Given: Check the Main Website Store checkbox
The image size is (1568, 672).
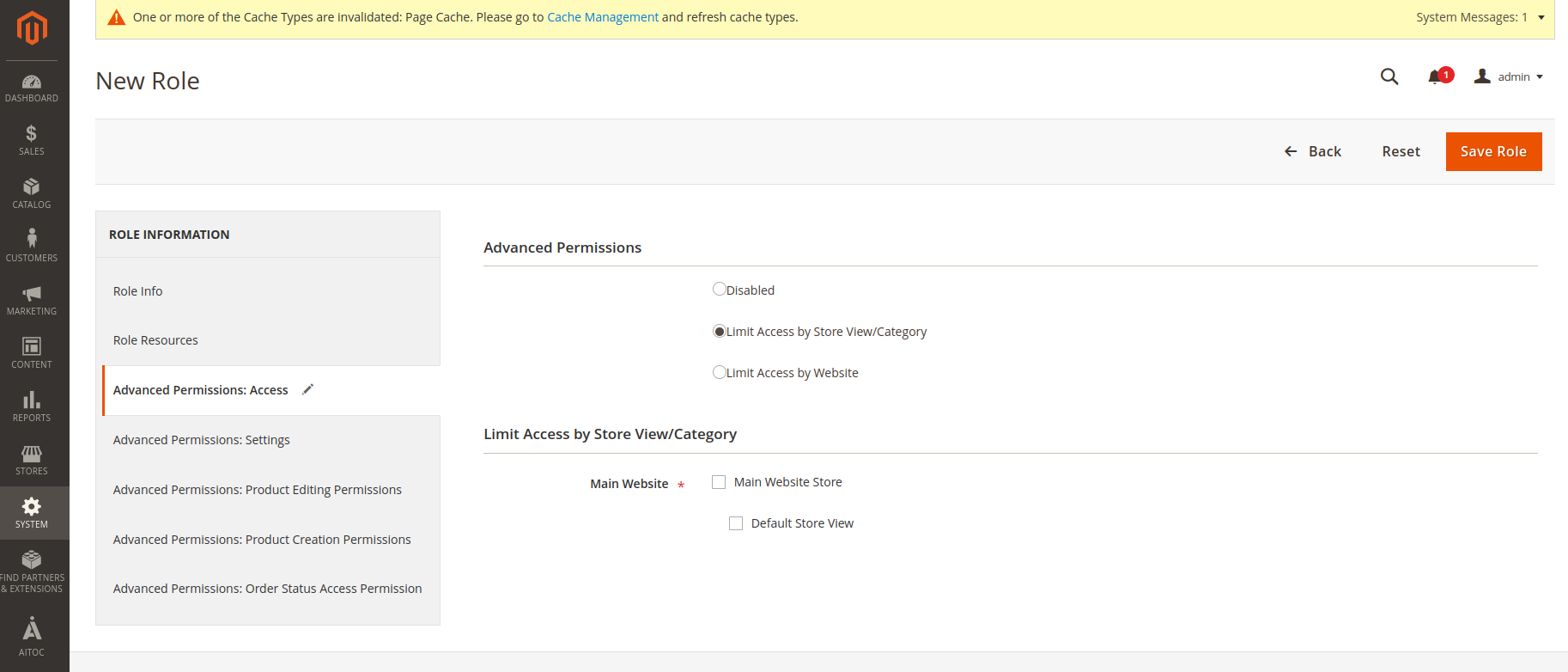Looking at the screenshot, I should coord(719,482).
